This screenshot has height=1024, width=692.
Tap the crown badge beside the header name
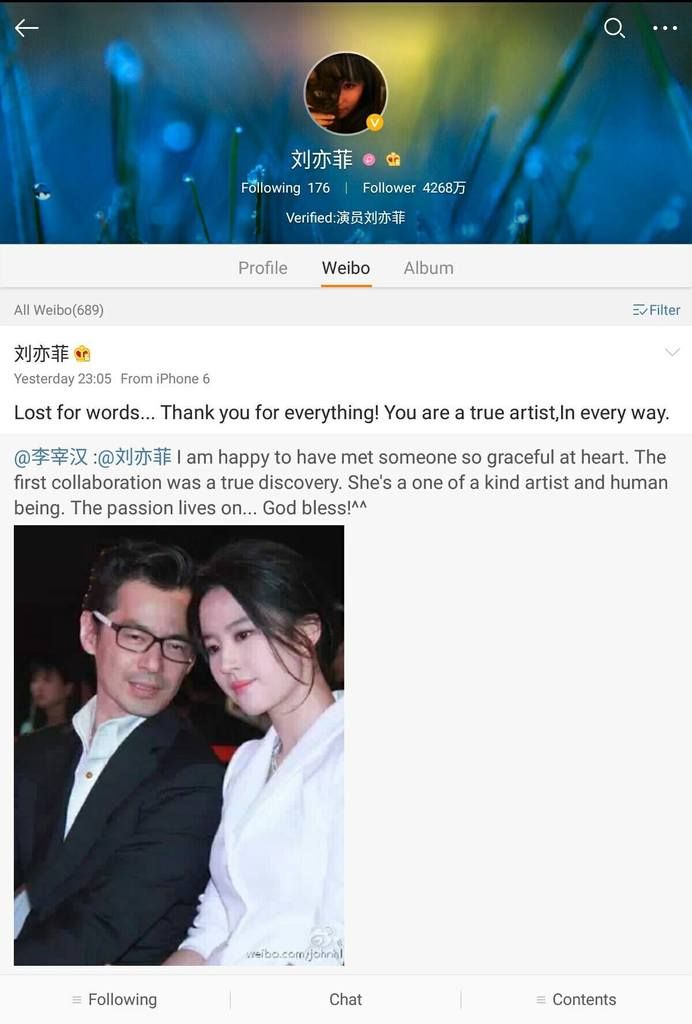pyautogui.click(x=393, y=159)
